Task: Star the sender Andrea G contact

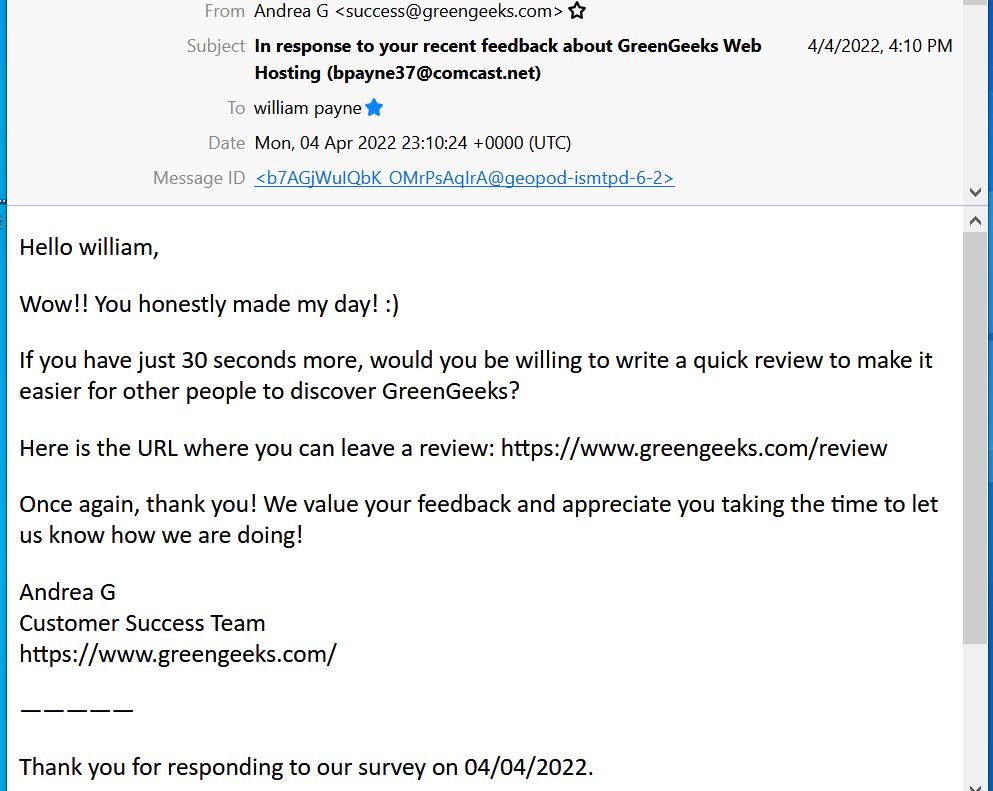Action: point(577,11)
